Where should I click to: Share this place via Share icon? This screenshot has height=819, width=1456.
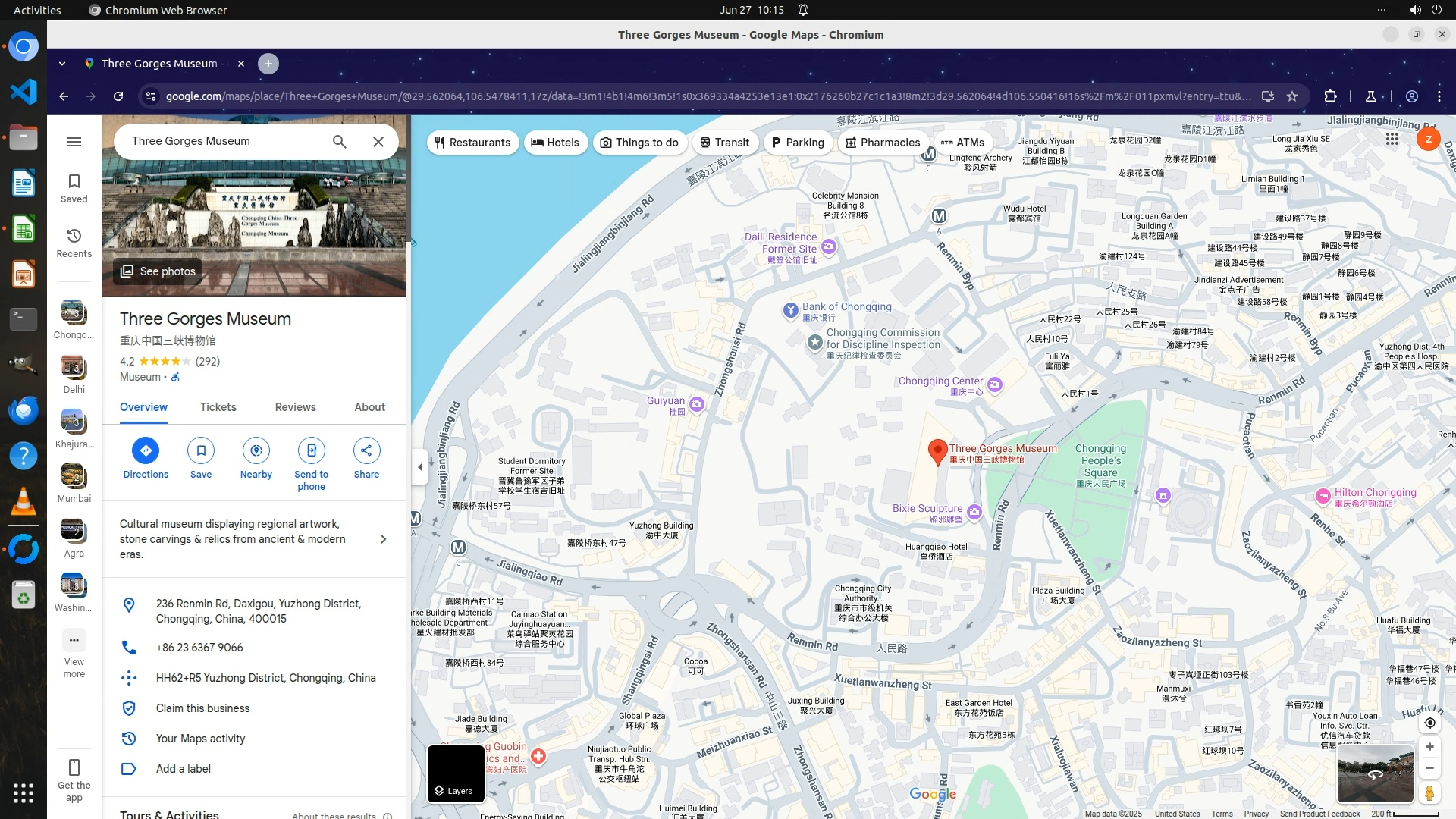click(366, 450)
